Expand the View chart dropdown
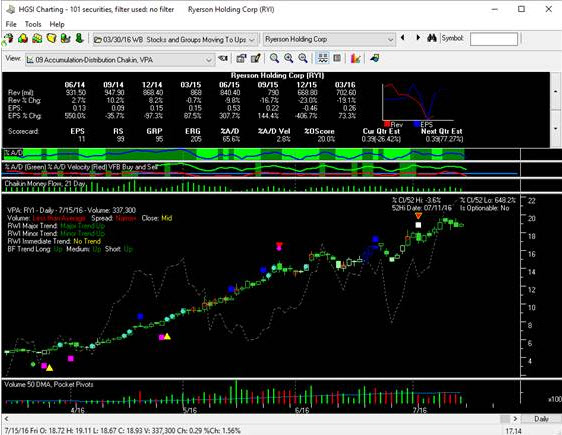The height and width of the screenshot is (435, 562). click(x=208, y=60)
